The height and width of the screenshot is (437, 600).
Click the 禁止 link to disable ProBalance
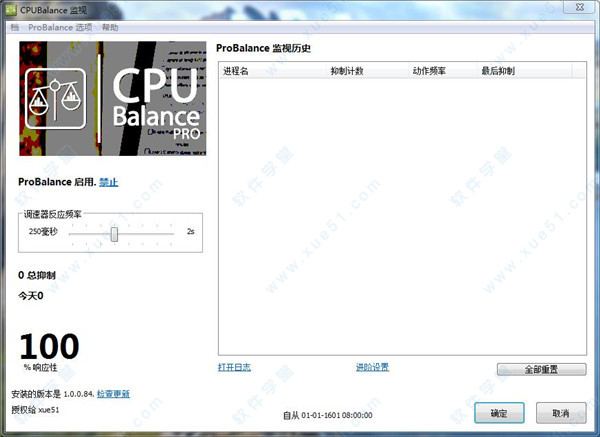[109, 182]
